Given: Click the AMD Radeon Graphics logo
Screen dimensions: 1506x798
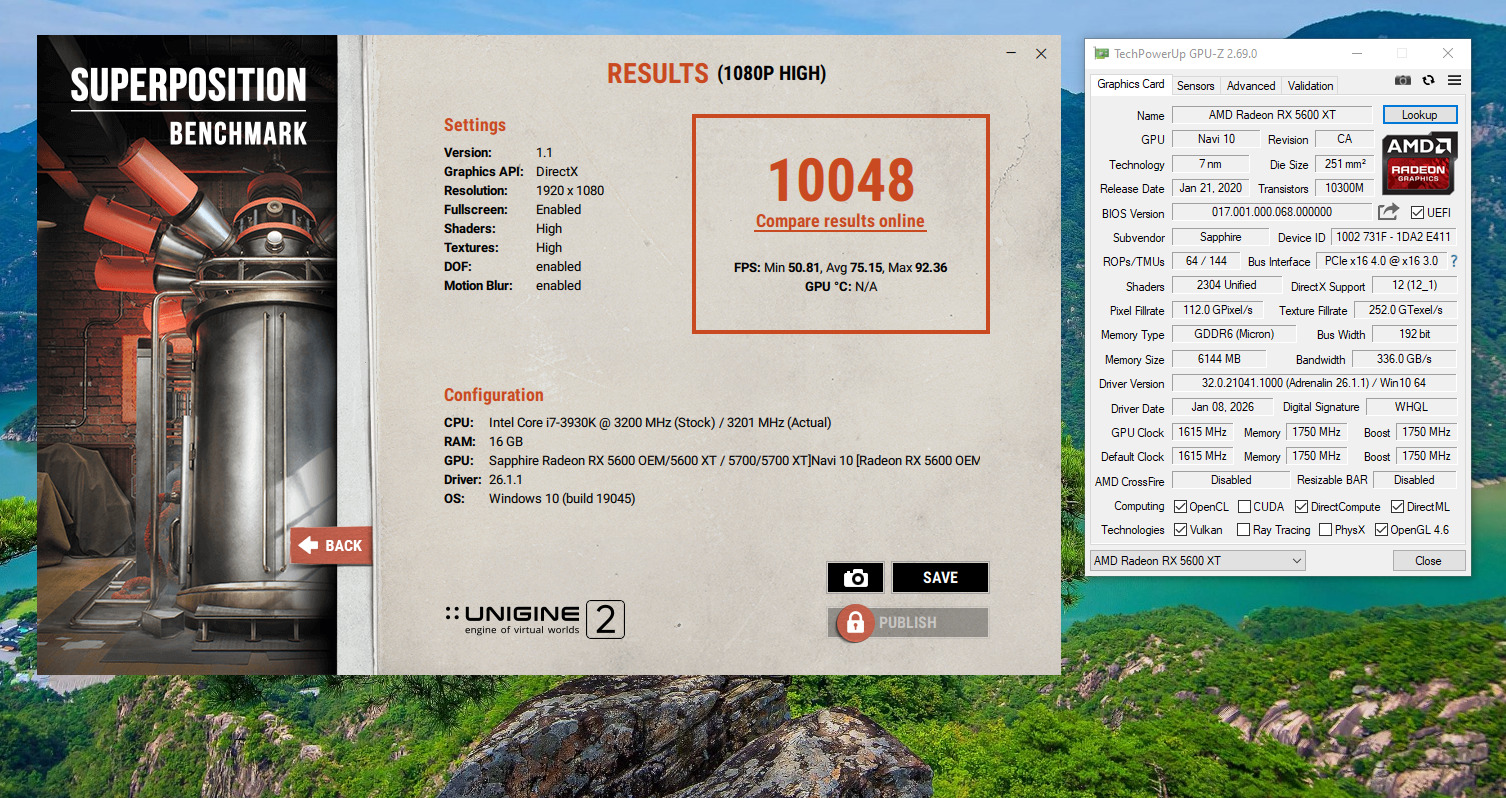Looking at the screenshot, I should (1420, 164).
